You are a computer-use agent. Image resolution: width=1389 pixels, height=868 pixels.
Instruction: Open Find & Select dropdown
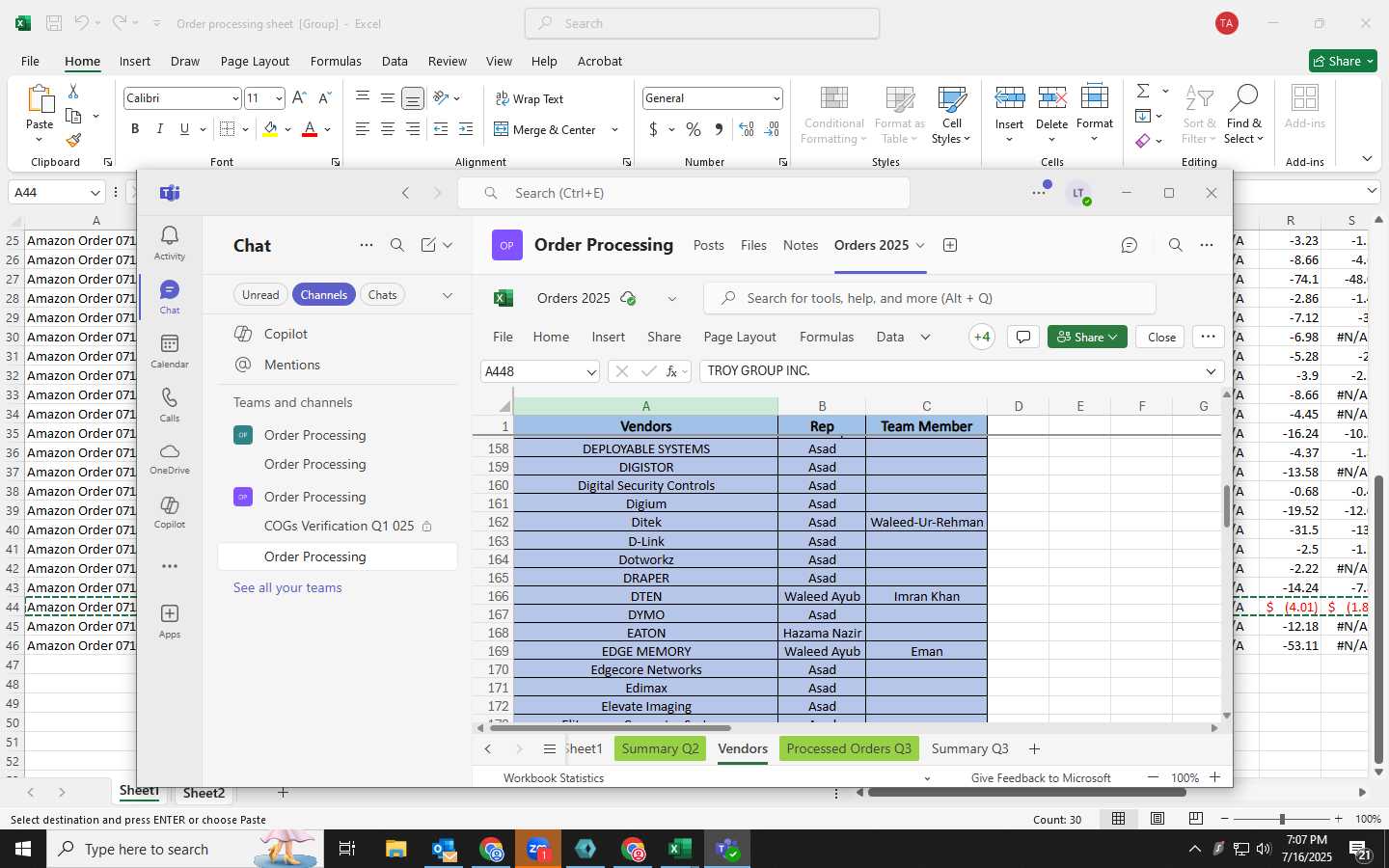pos(1244,114)
